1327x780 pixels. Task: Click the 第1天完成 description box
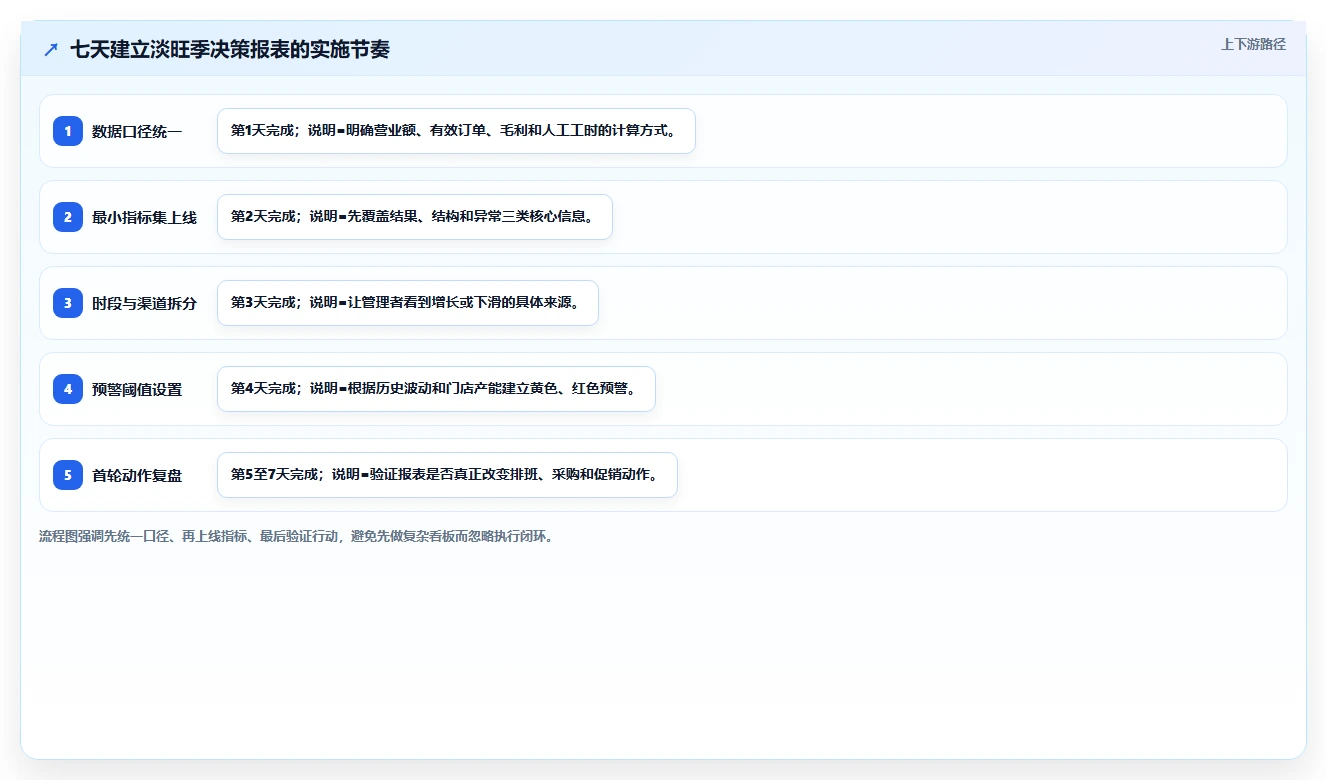(456, 131)
